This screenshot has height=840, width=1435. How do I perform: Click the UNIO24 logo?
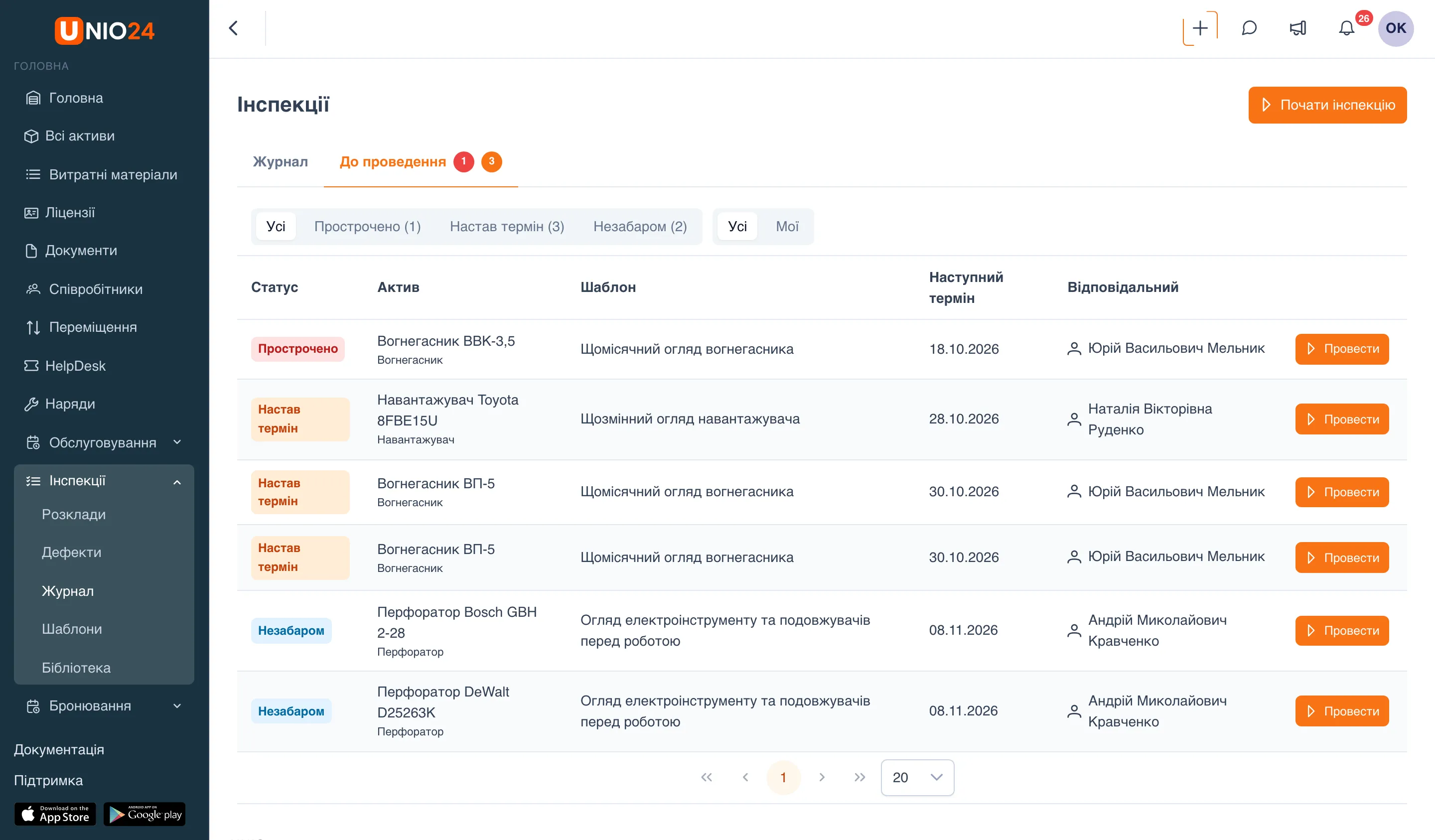(x=104, y=31)
